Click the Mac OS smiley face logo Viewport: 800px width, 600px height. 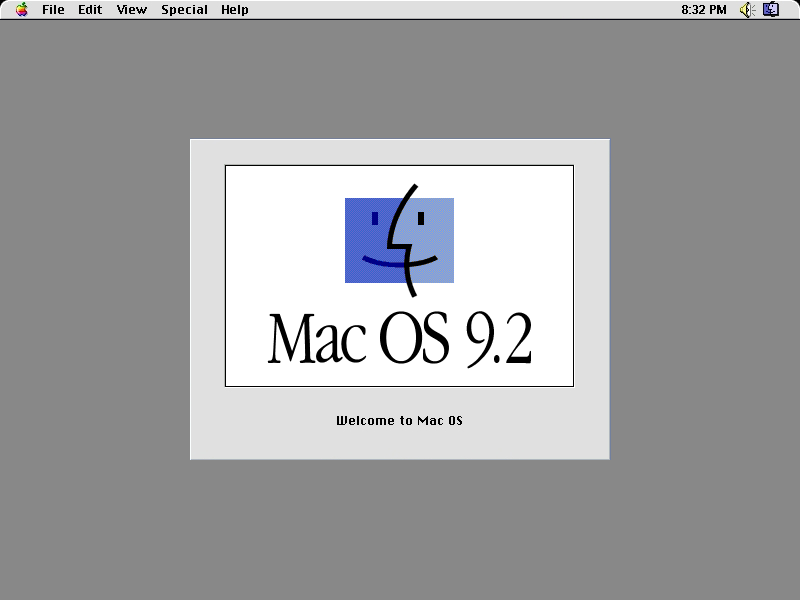coord(398,238)
